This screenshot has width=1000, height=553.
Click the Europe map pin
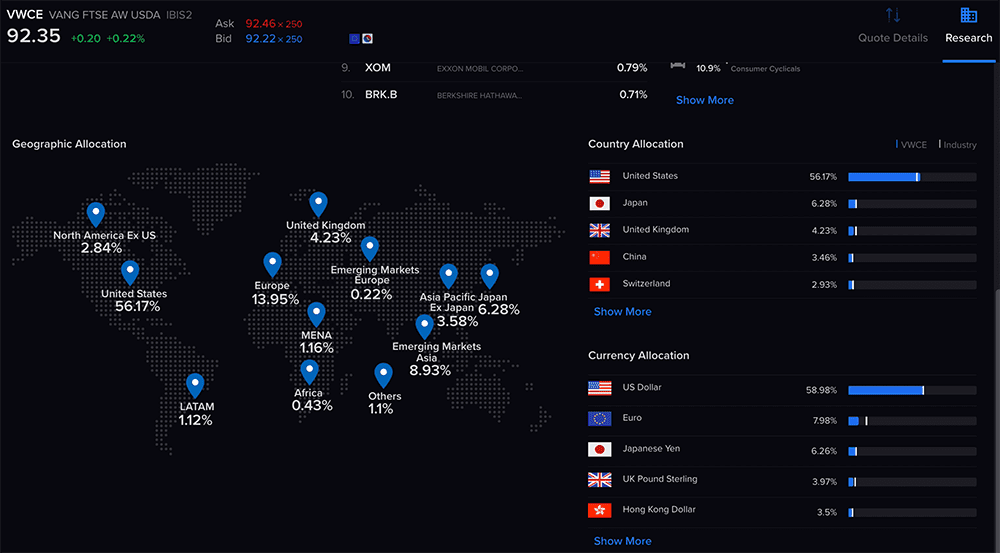click(272, 265)
